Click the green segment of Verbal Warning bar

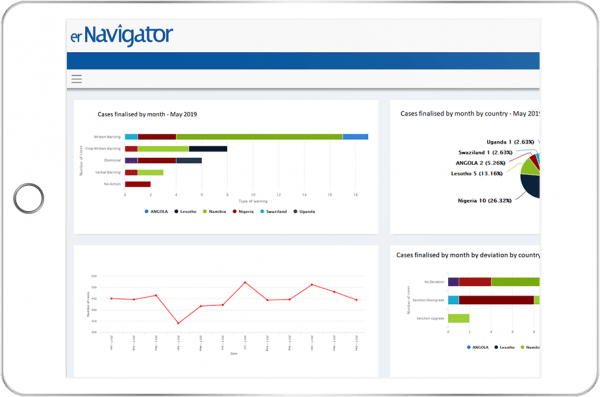pos(150,172)
